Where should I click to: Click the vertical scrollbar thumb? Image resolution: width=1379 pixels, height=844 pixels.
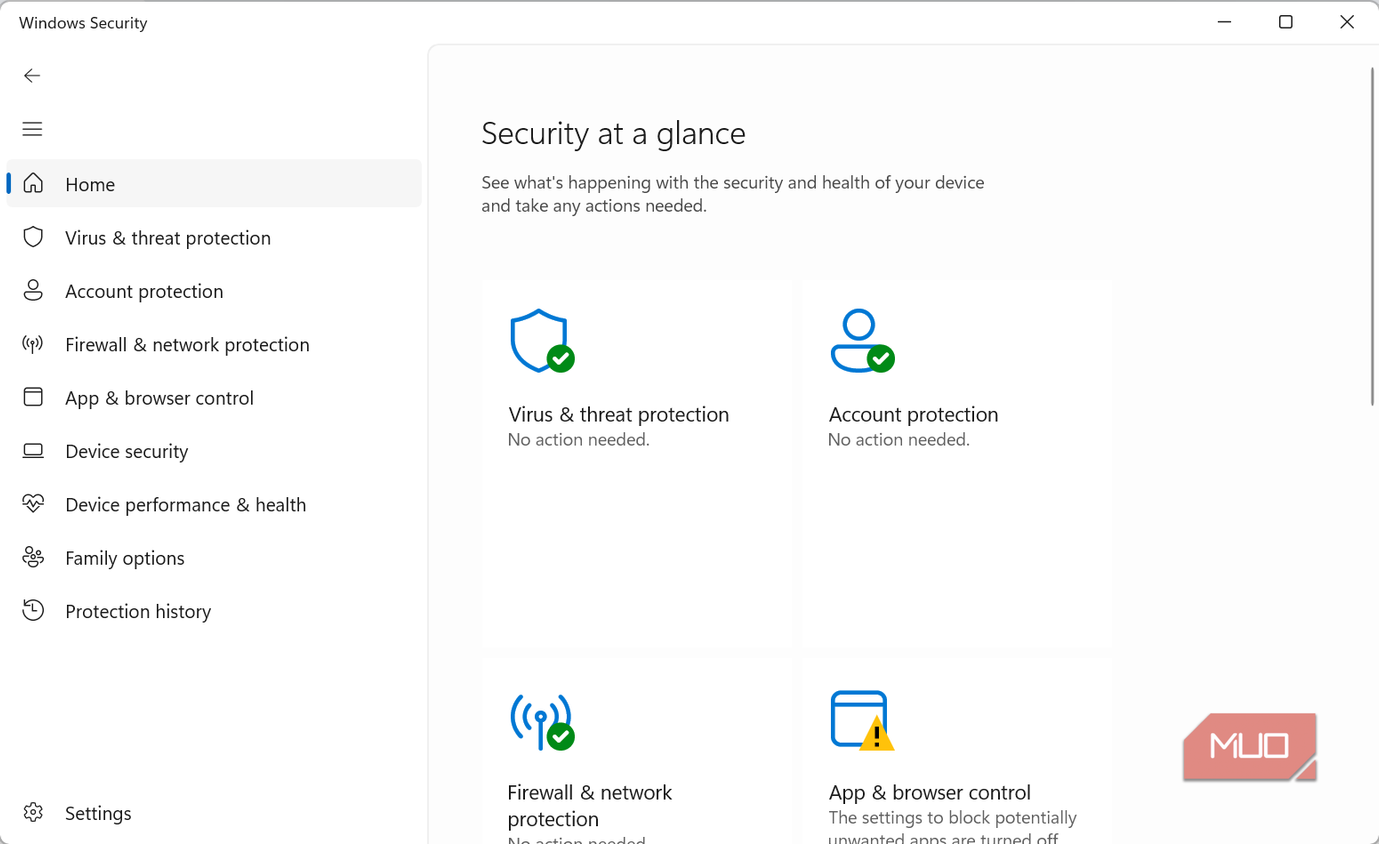[x=1373, y=236]
